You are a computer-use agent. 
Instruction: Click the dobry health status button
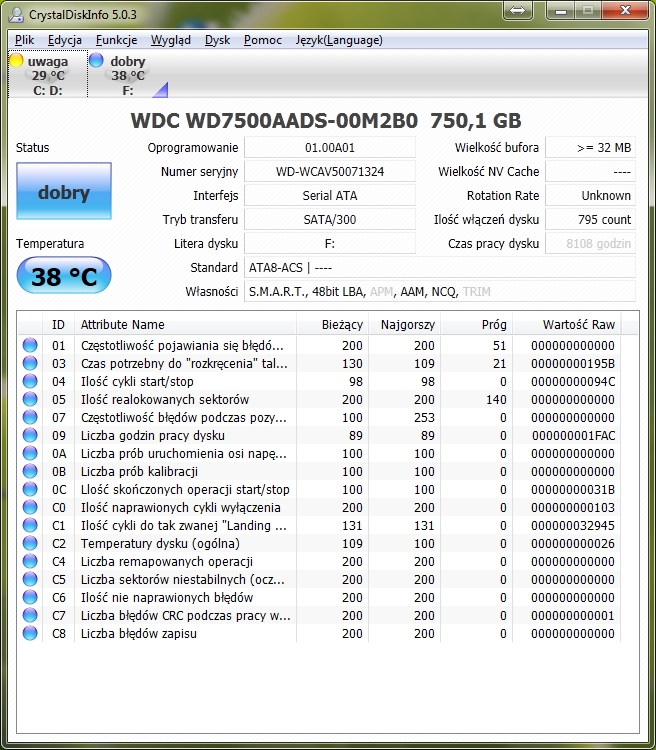coord(64,191)
